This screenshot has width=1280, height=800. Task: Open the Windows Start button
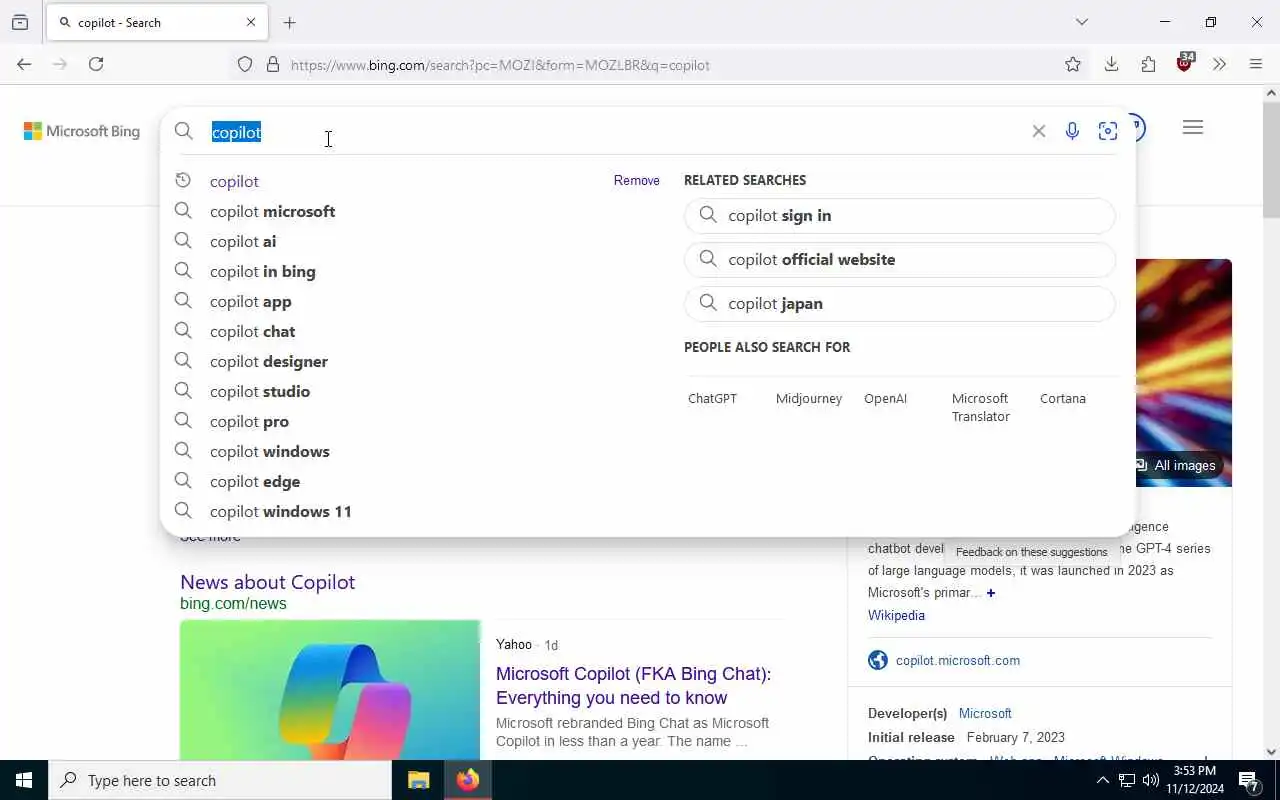[x=24, y=780]
